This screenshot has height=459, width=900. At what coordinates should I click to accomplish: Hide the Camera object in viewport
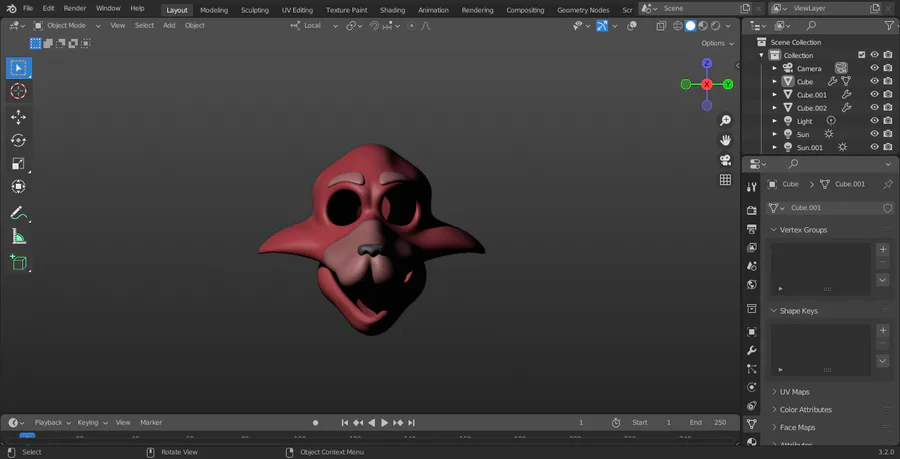click(x=874, y=68)
